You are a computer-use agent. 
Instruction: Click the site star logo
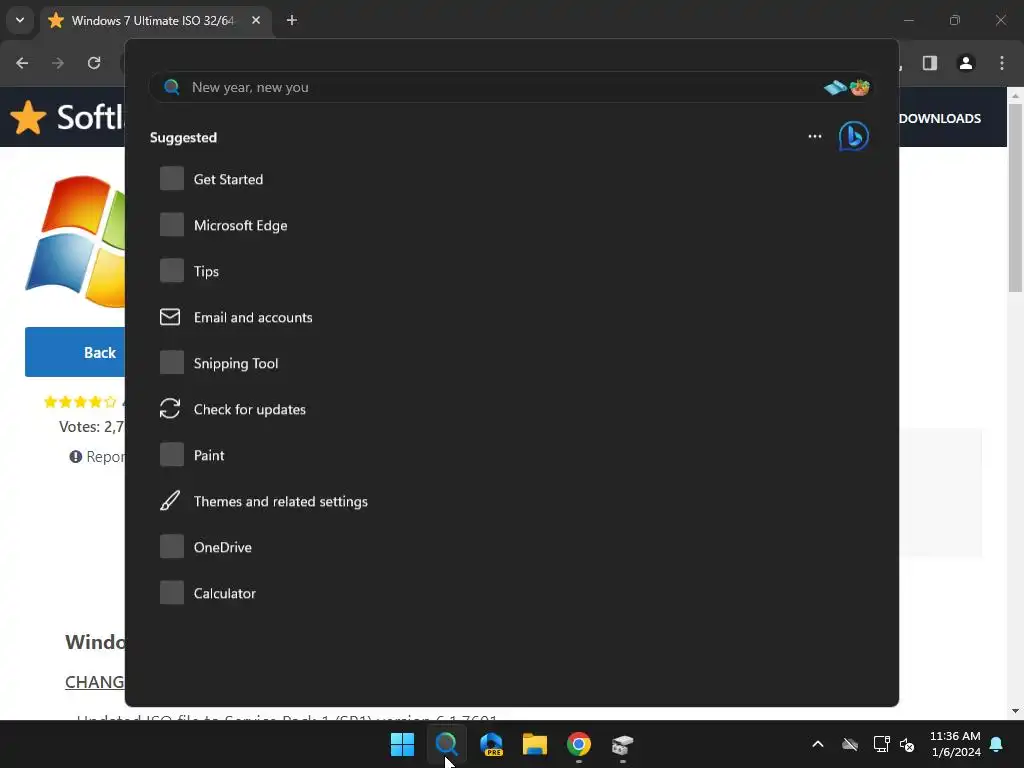(x=29, y=118)
